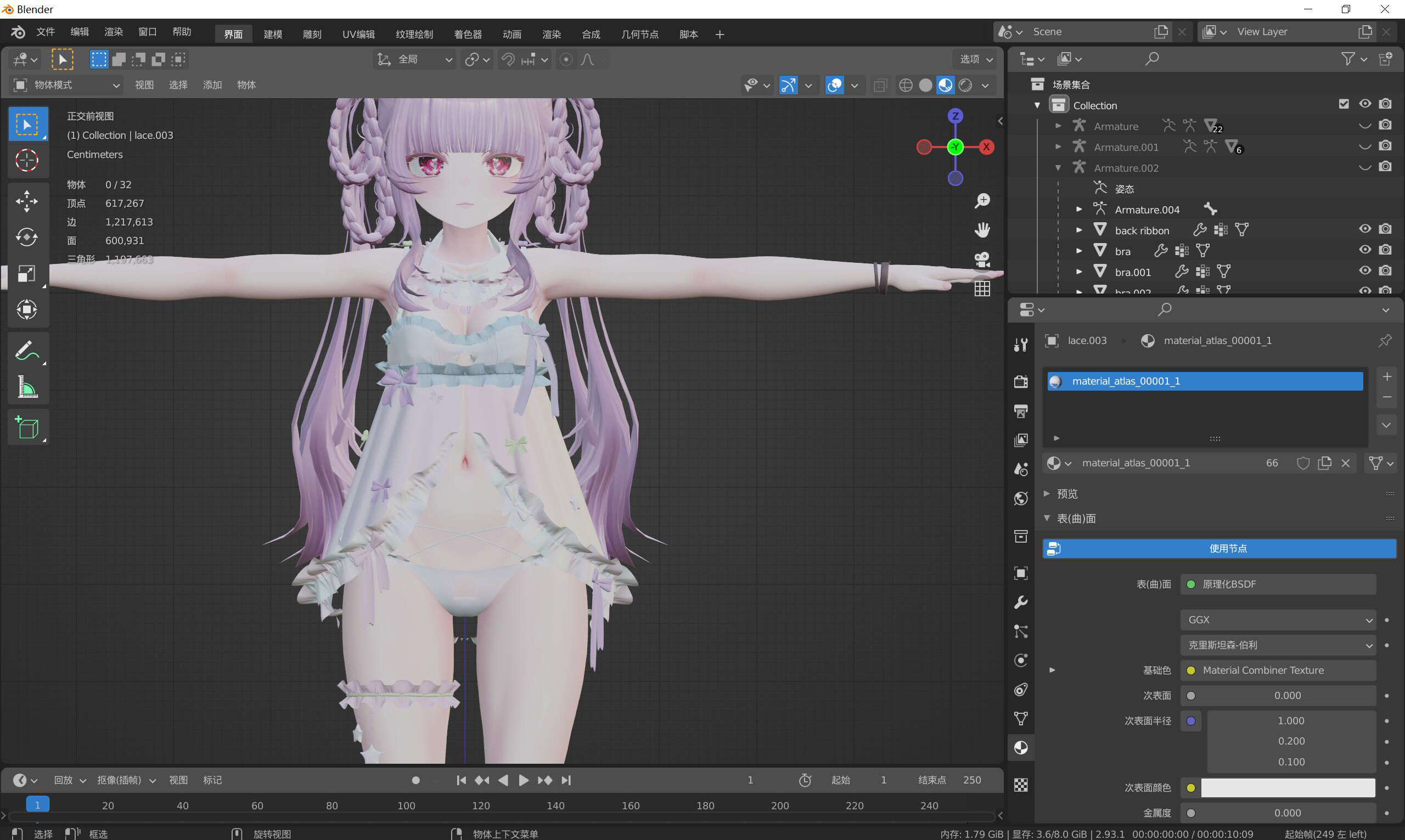Hide bra object with eye icon
Image resolution: width=1405 pixels, height=840 pixels.
(x=1365, y=250)
